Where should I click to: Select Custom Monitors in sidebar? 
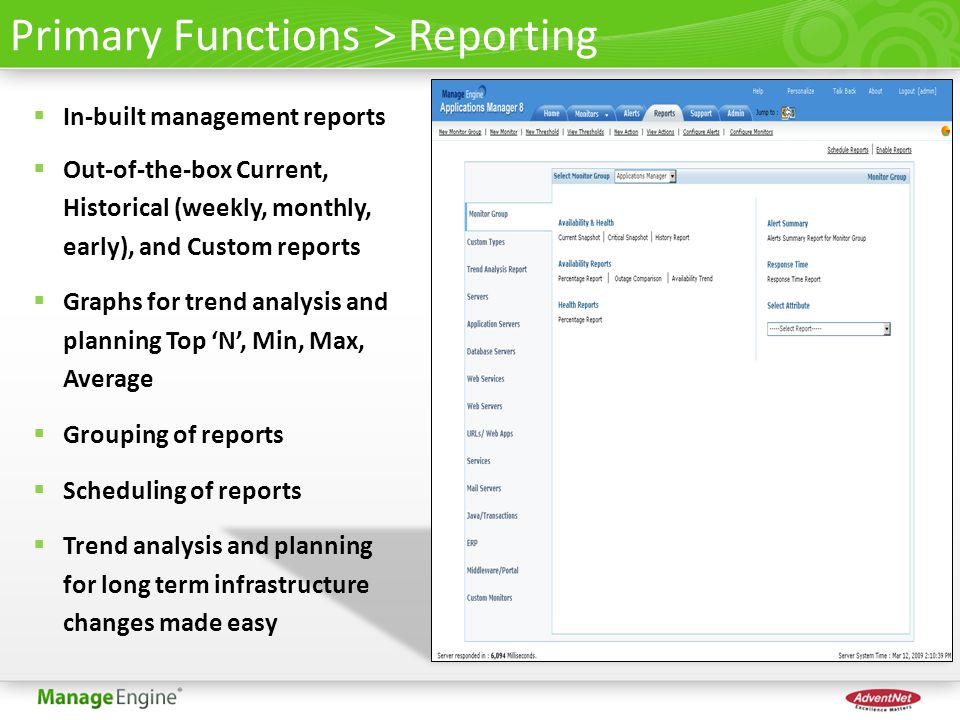(x=489, y=598)
